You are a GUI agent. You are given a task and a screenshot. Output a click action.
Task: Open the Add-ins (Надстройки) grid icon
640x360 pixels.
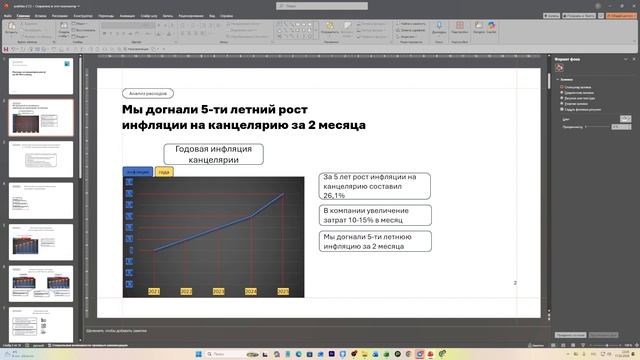pos(460,25)
